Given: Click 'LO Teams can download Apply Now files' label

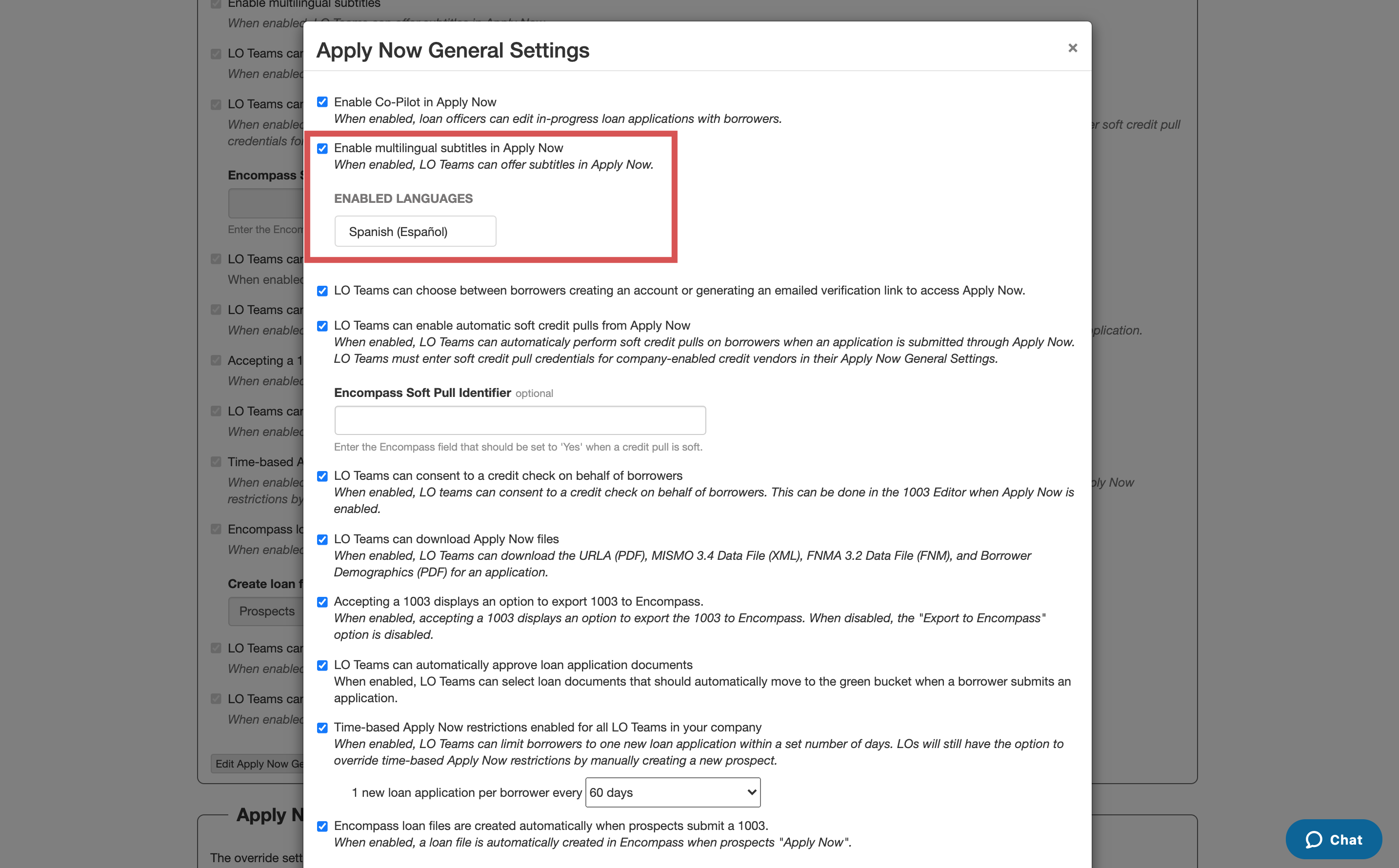Looking at the screenshot, I should [446, 539].
